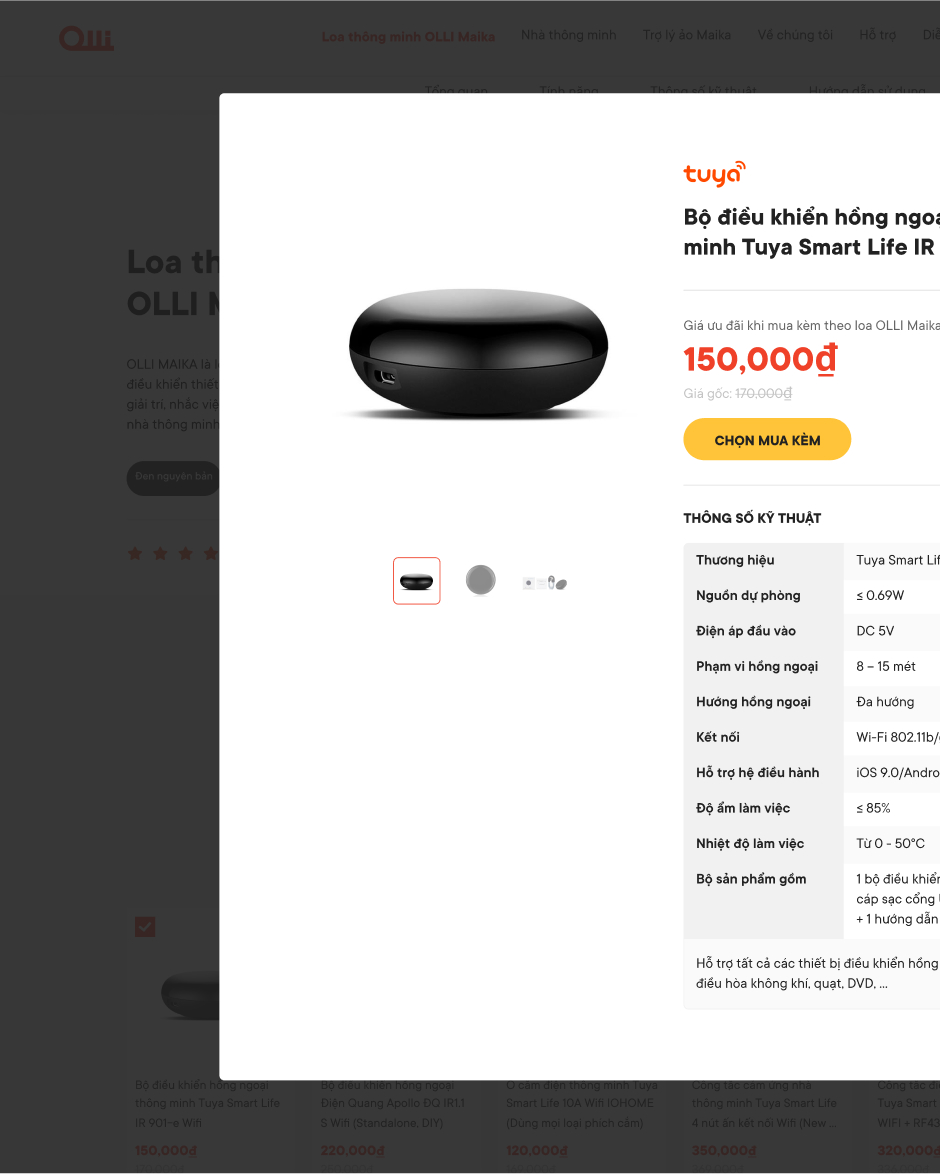Select the grey top-view product thumbnail

tap(480, 580)
